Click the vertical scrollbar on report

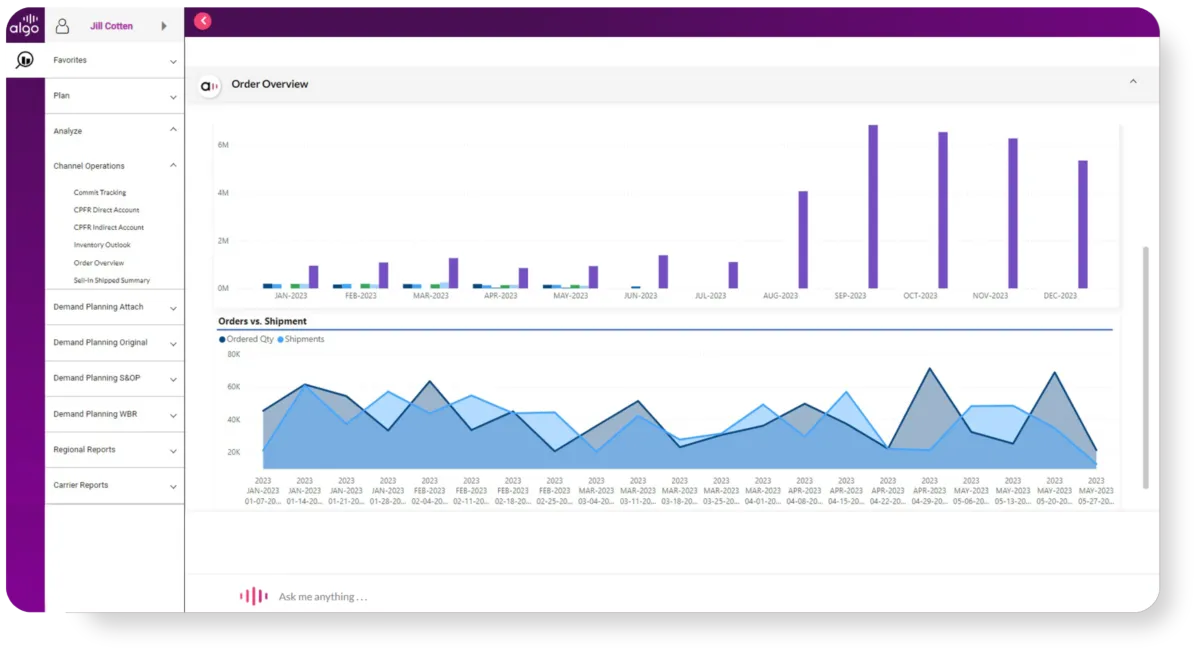click(x=1146, y=367)
